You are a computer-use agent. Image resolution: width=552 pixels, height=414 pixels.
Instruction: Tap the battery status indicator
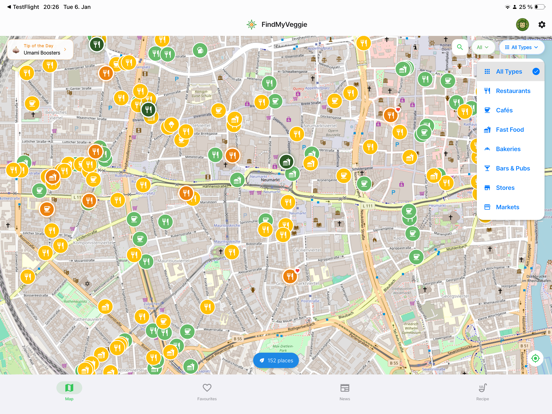pyautogui.click(x=539, y=7)
